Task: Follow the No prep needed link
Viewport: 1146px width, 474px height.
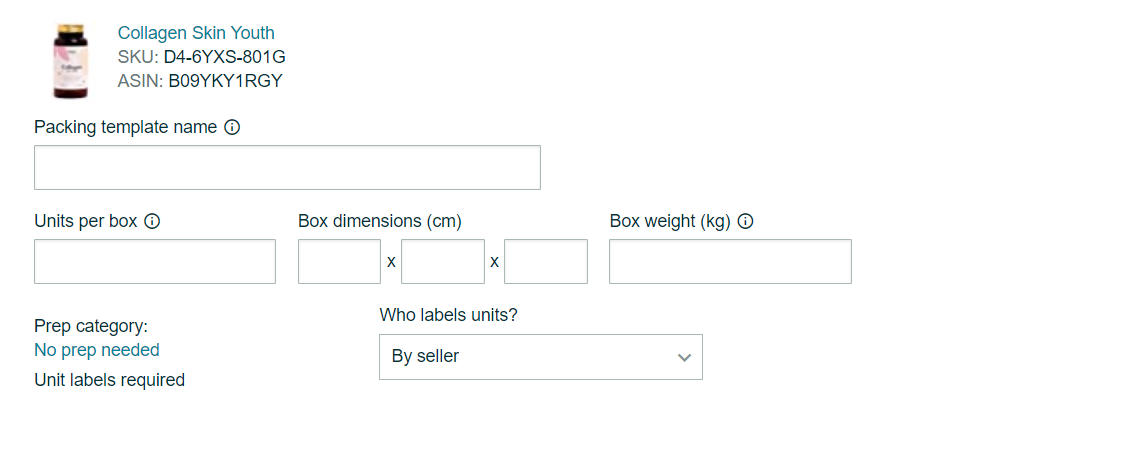Action: [x=96, y=350]
